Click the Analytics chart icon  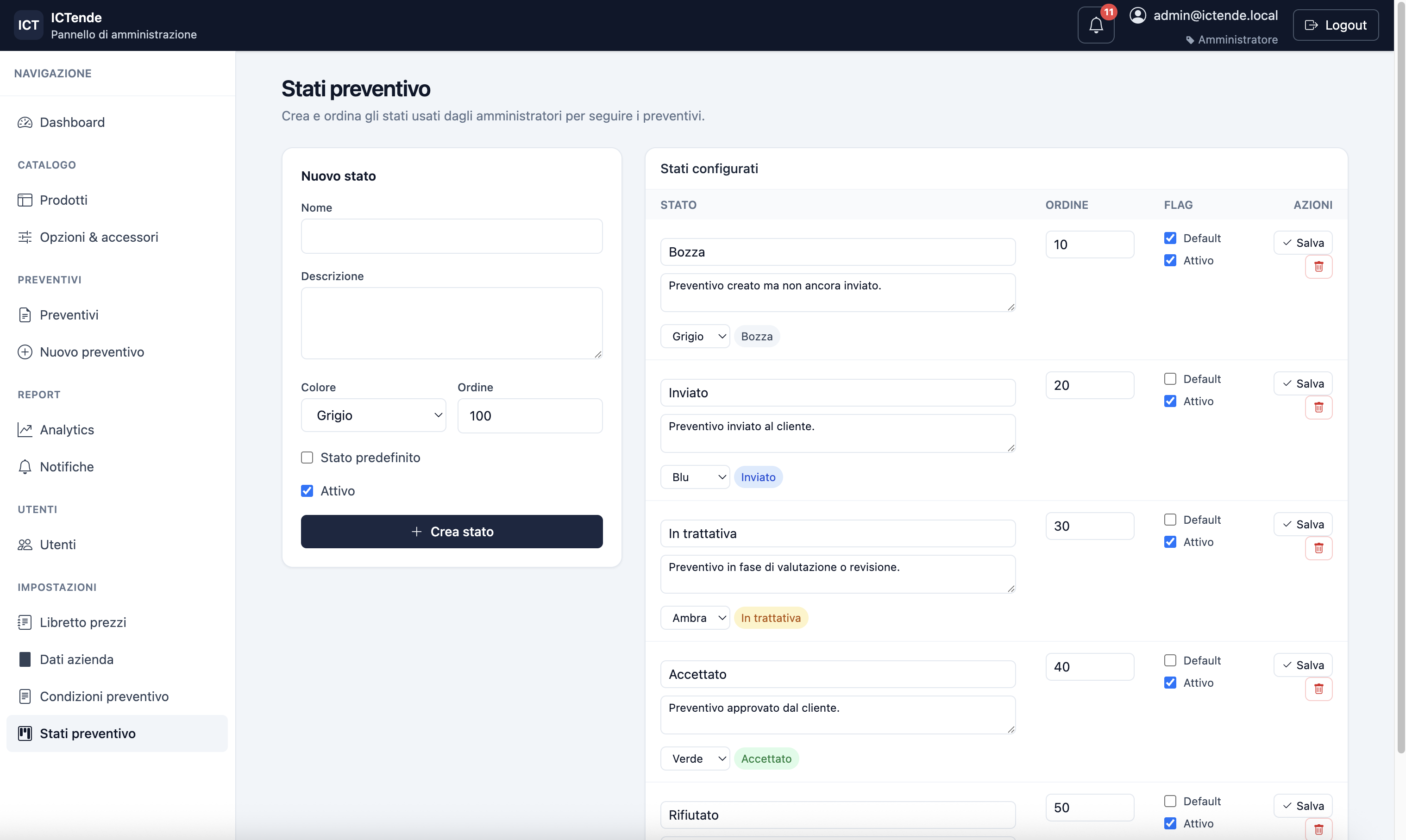(x=25, y=430)
